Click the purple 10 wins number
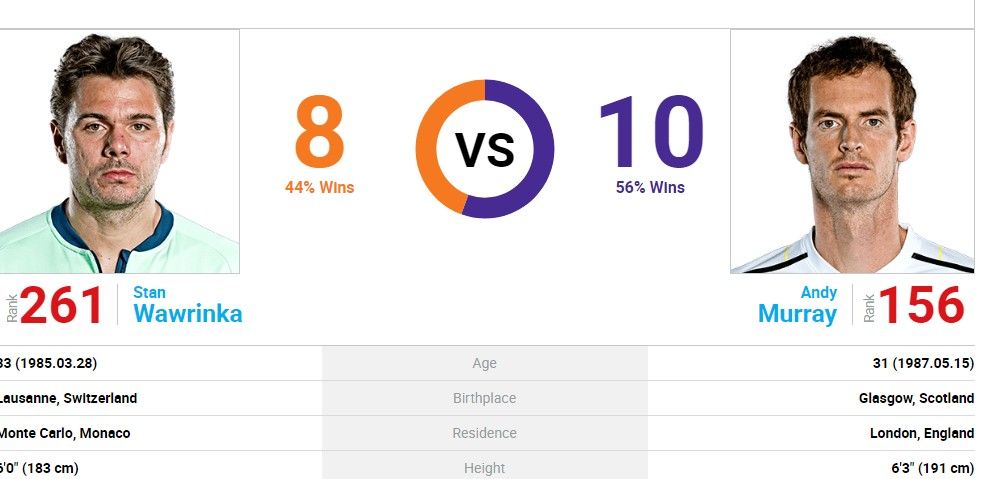The width and height of the screenshot is (983, 479). pos(651,132)
